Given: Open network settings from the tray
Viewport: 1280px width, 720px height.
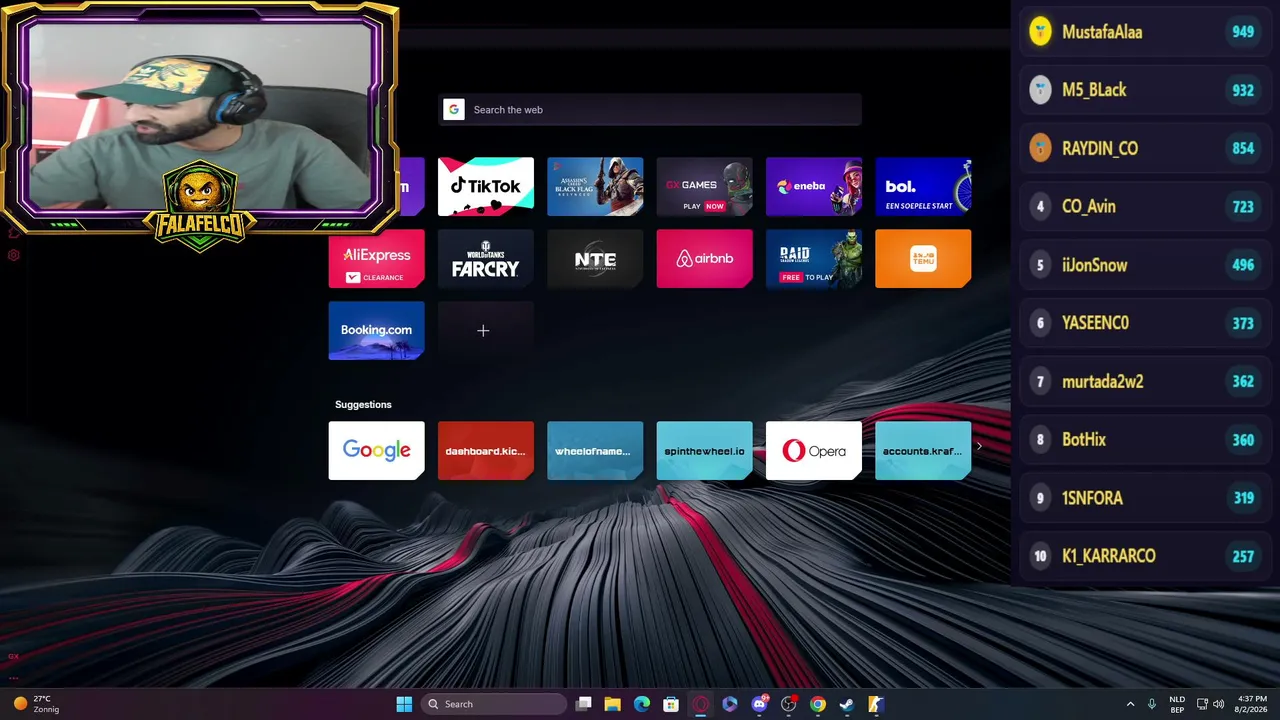Looking at the screenshot, I should pos(1203,704).
